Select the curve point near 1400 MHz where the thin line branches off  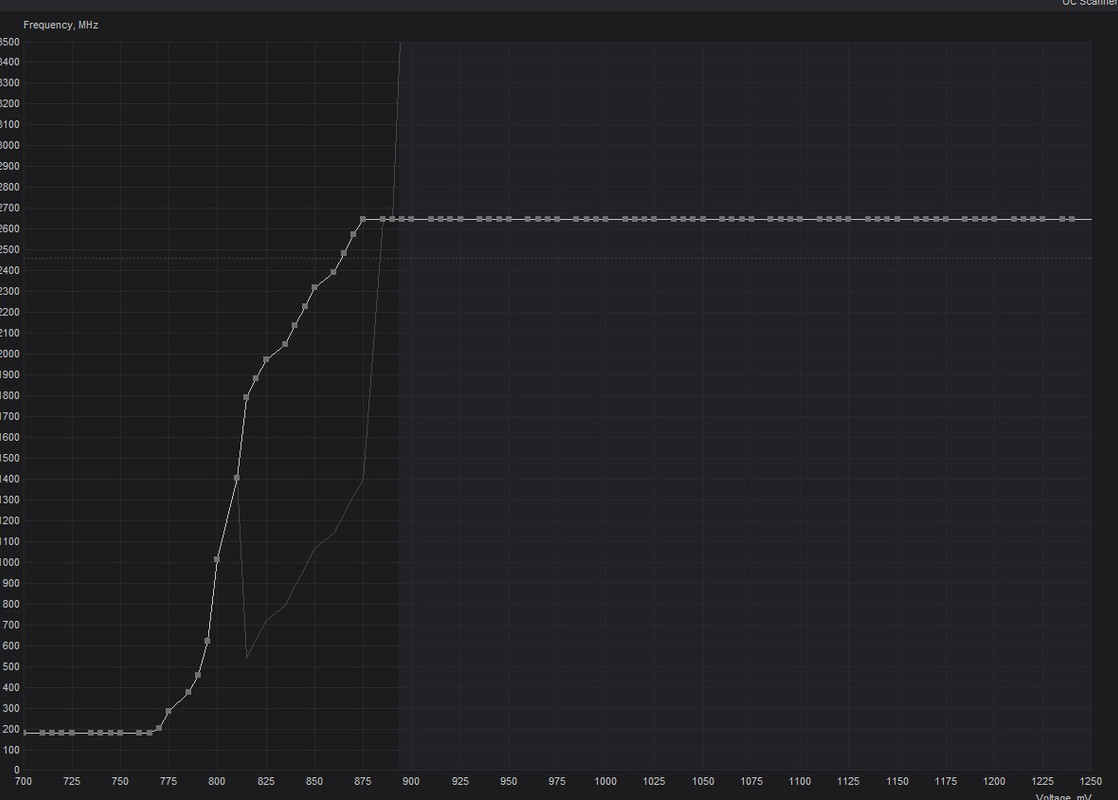pos(237,478)
